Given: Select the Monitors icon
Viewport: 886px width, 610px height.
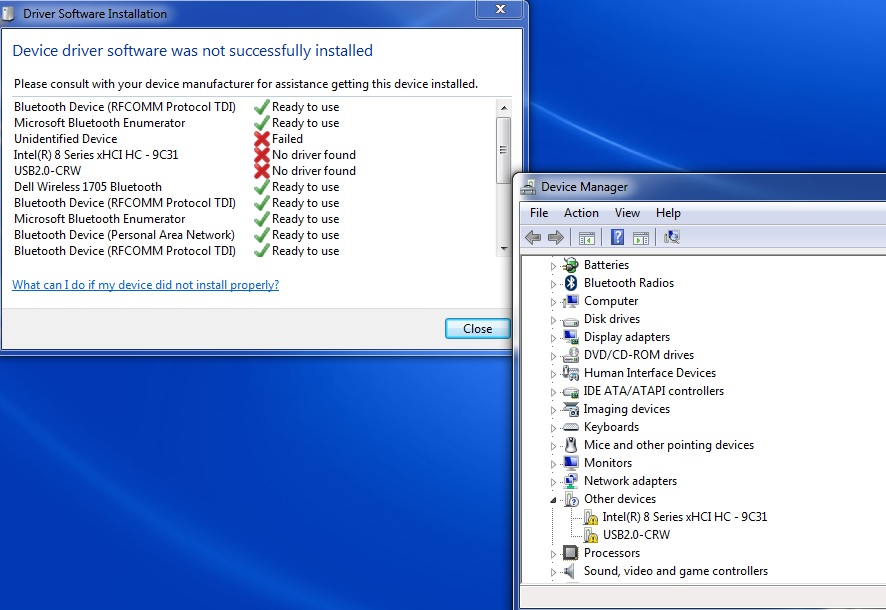Looking at the screenshot, I should [571, 463].
